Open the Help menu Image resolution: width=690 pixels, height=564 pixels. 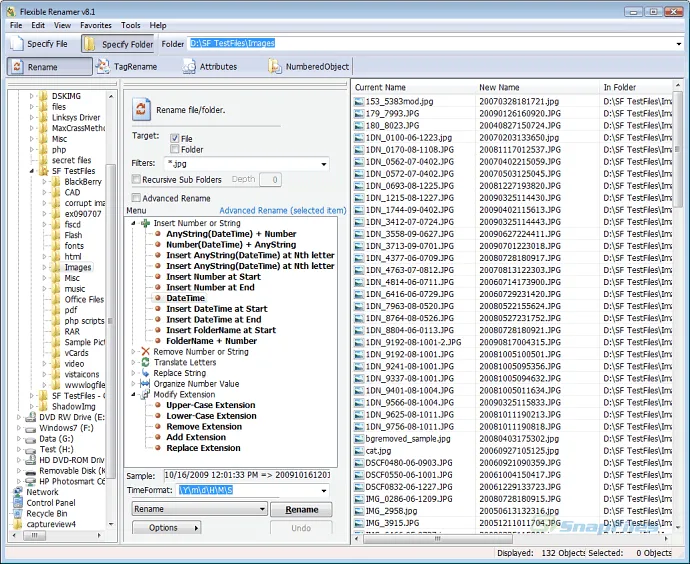point(158,26)
